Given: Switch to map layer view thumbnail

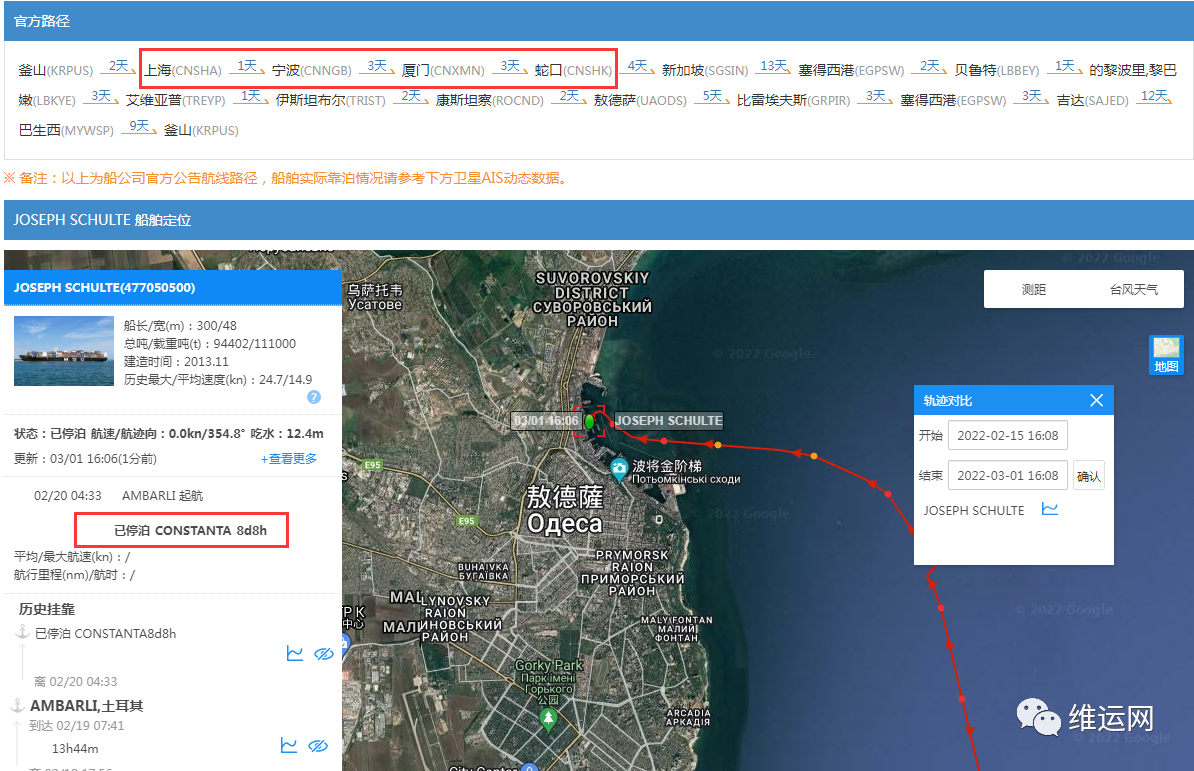Looking at the screenshot, I should click(1166, 355).
